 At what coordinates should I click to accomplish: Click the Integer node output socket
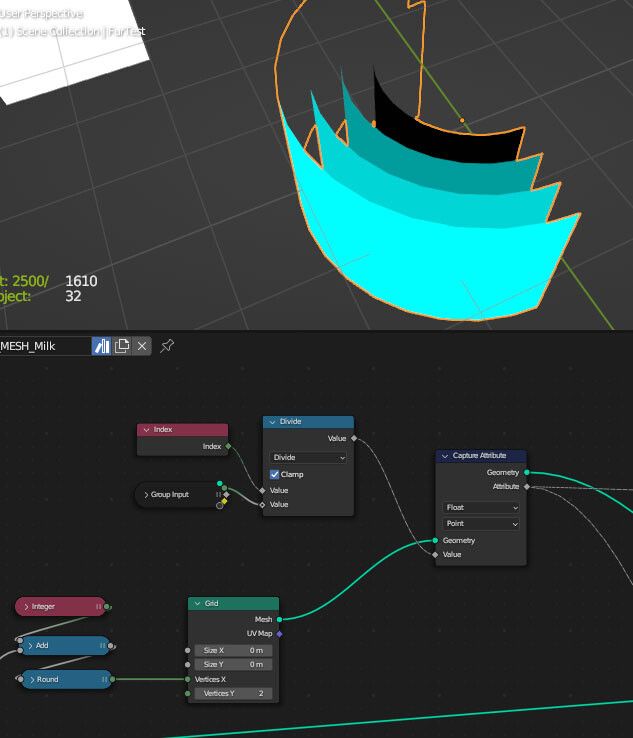pyautogui.click(x=107, y=607)
